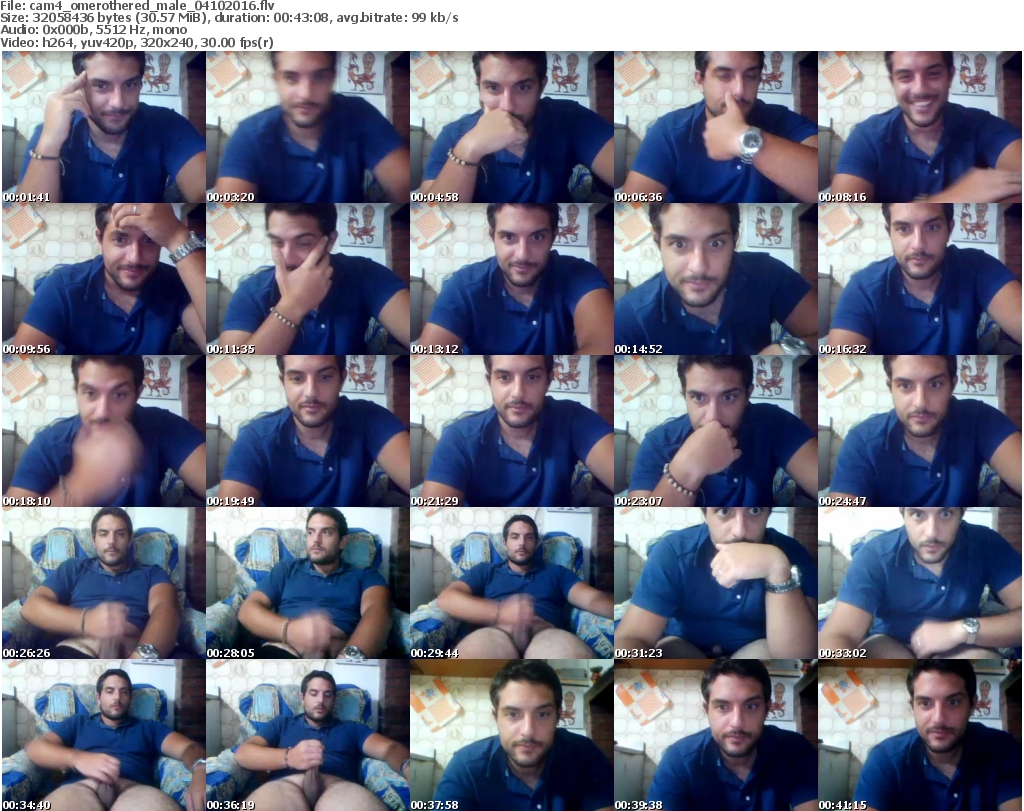Screen dimensions: 1024x811
Task: Select the last thumbnail stamped 00:41:15
Action: [x=920, y=735]
